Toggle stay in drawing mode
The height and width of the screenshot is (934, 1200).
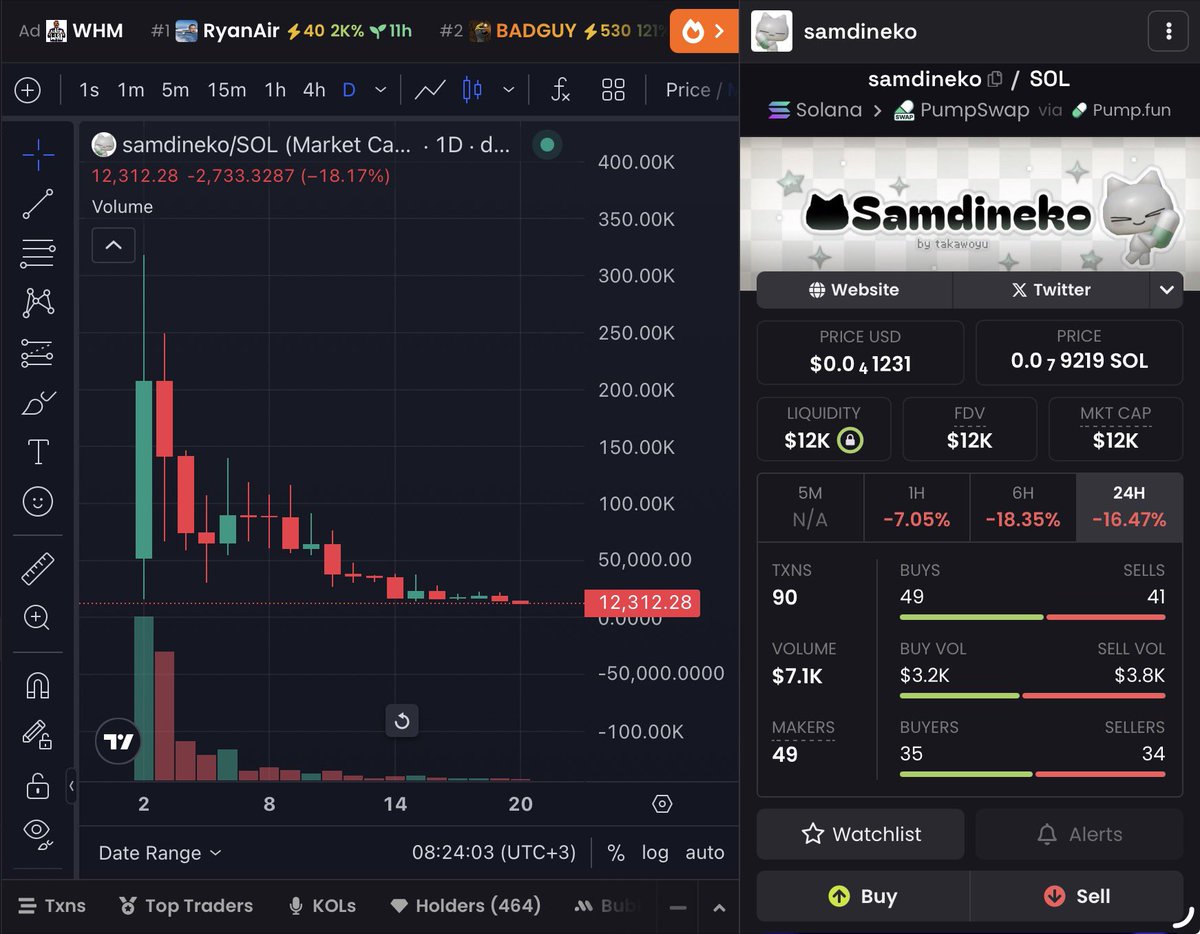38,735
